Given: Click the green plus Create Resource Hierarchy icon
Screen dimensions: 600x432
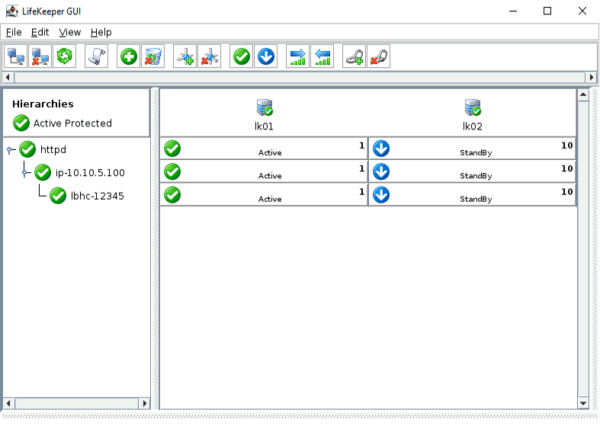Looking at the screenshot, I should [128, 57].
